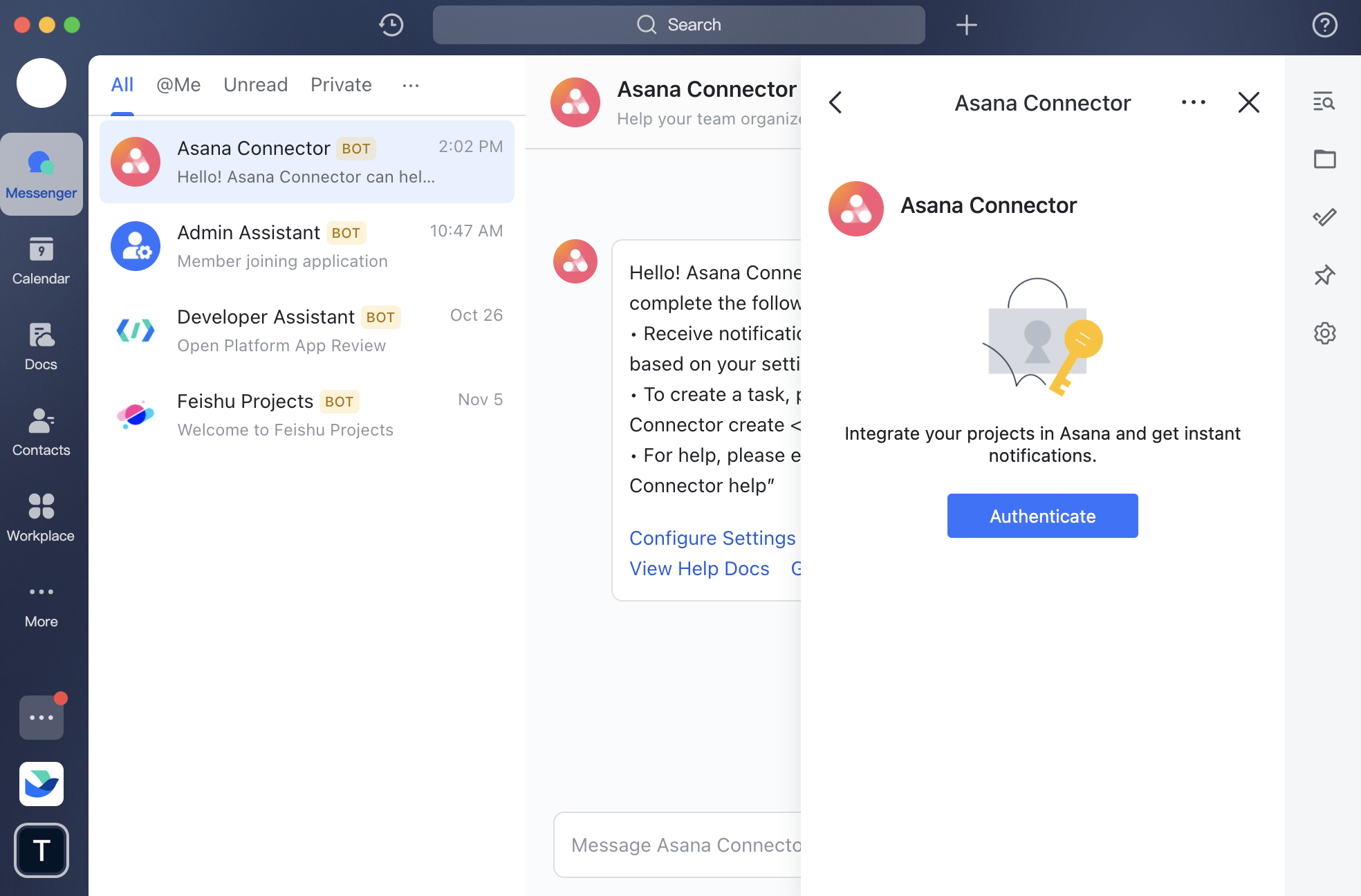Click the 'Open Platform App Review' preview text
1361x896 pixels.
pos(281,346)
